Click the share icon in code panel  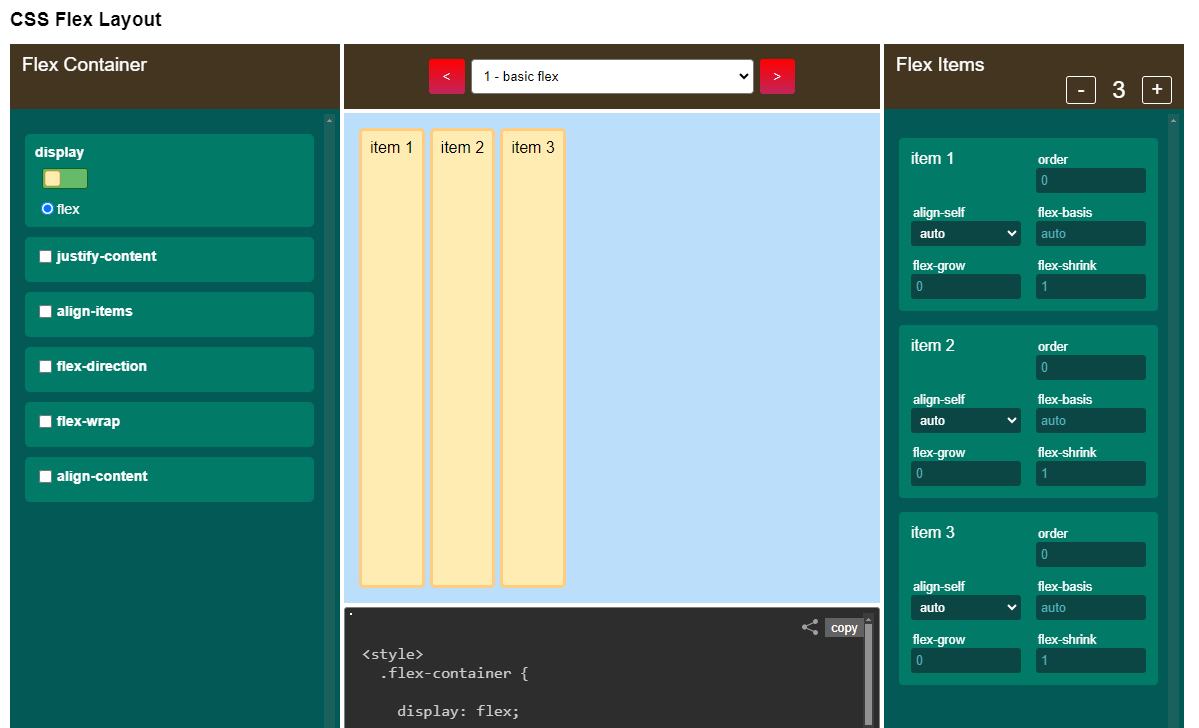pyautogui.click(x=810, y=628)
